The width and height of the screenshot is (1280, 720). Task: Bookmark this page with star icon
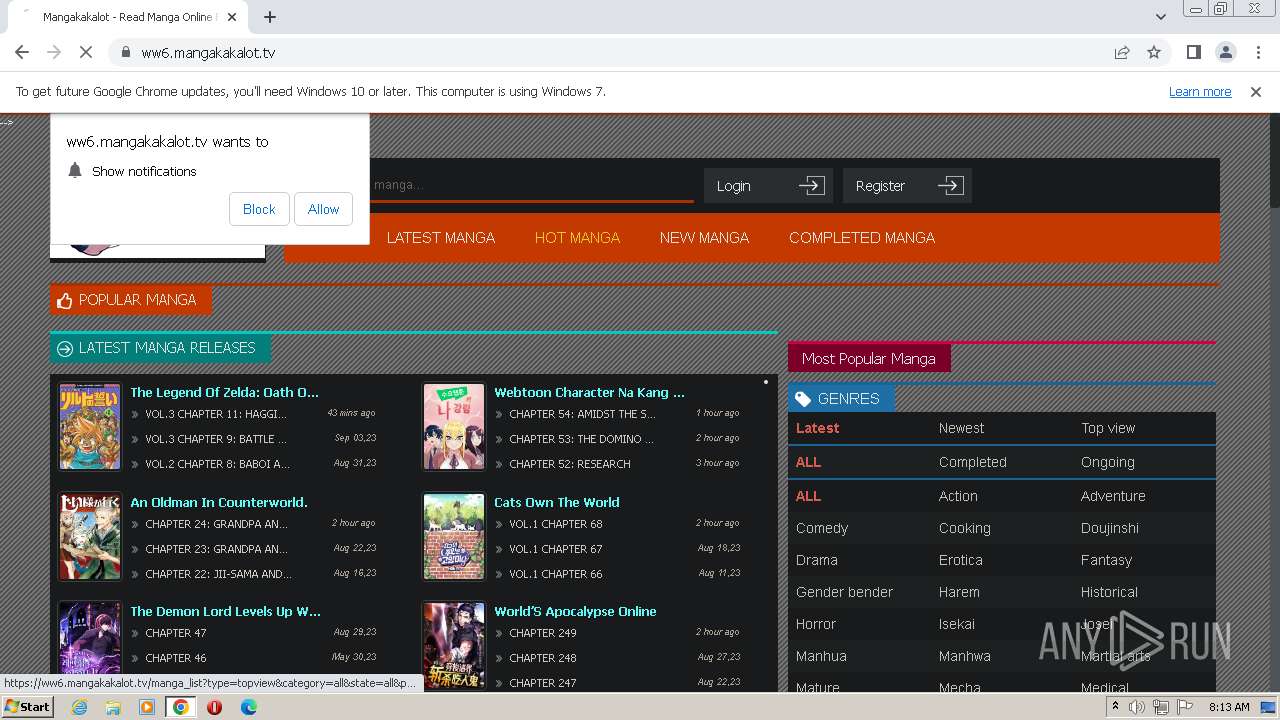point(1154,52)
